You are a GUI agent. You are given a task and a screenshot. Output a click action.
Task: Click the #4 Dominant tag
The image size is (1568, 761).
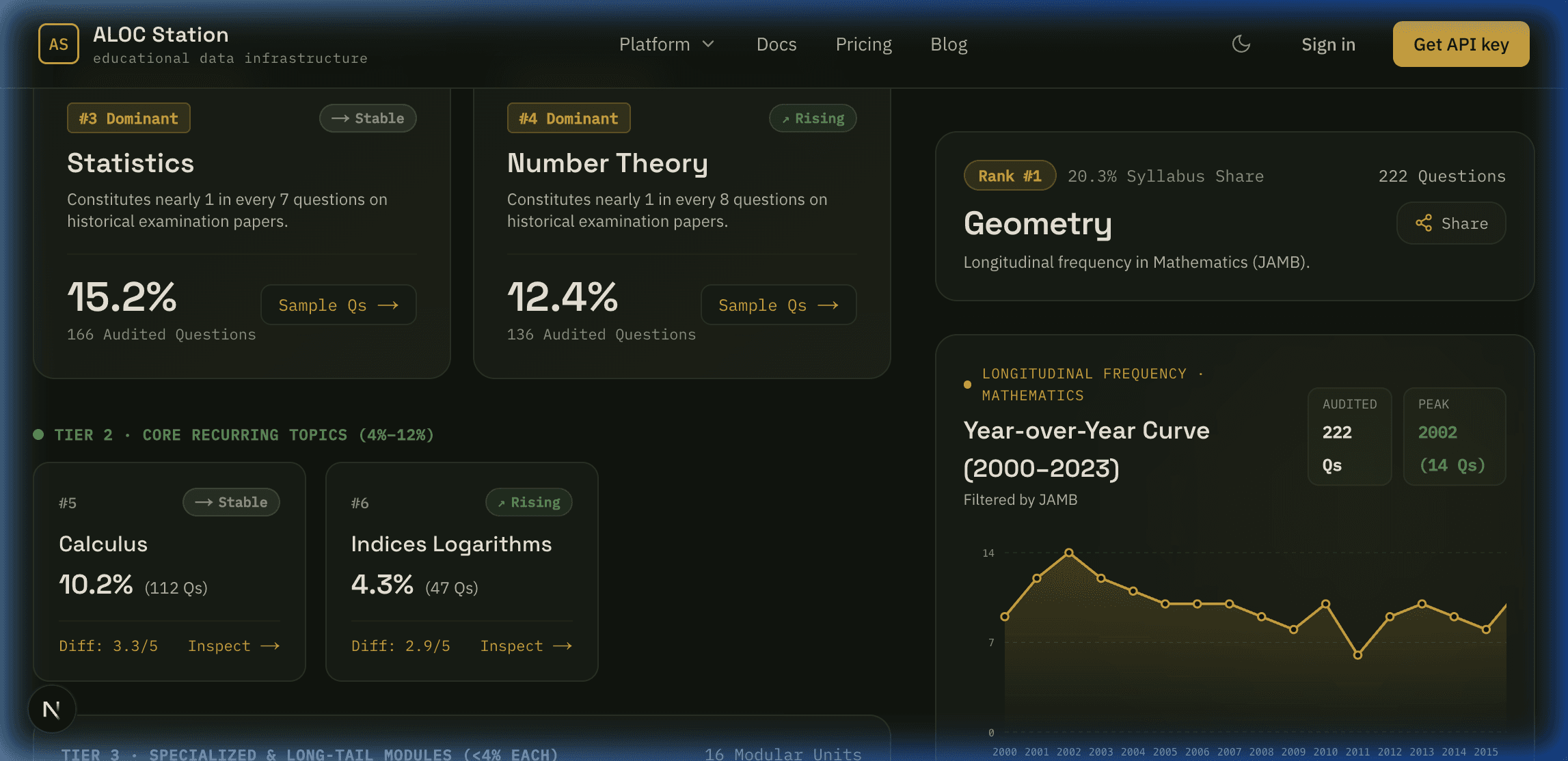(x=569, y=118)
